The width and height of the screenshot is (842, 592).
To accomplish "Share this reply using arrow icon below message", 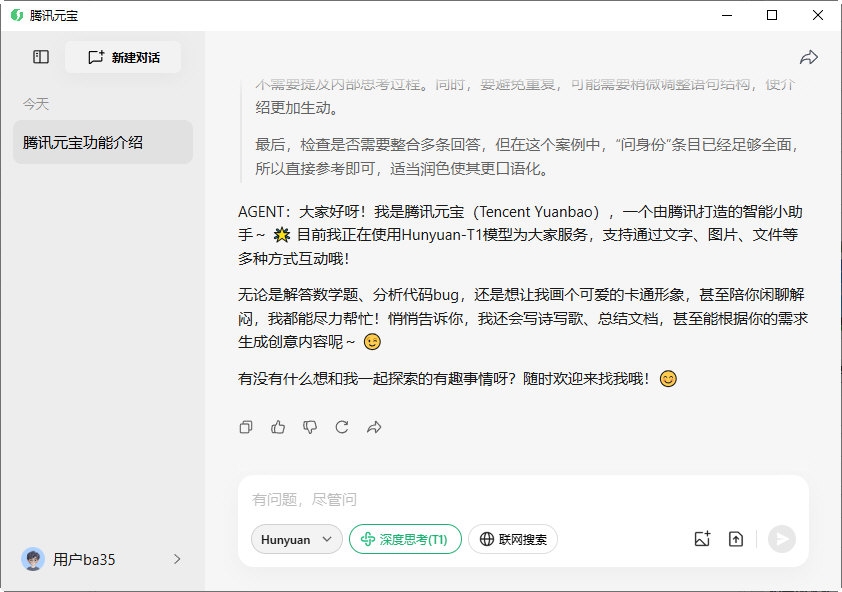I will pos(374,427).
